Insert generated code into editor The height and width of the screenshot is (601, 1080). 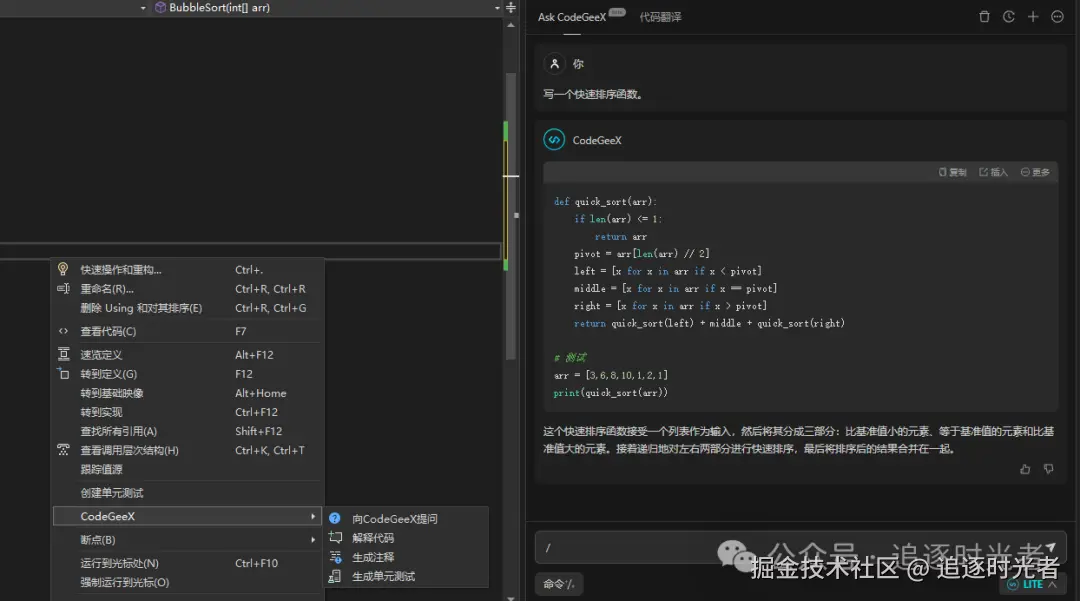click(x=993, y=172)
